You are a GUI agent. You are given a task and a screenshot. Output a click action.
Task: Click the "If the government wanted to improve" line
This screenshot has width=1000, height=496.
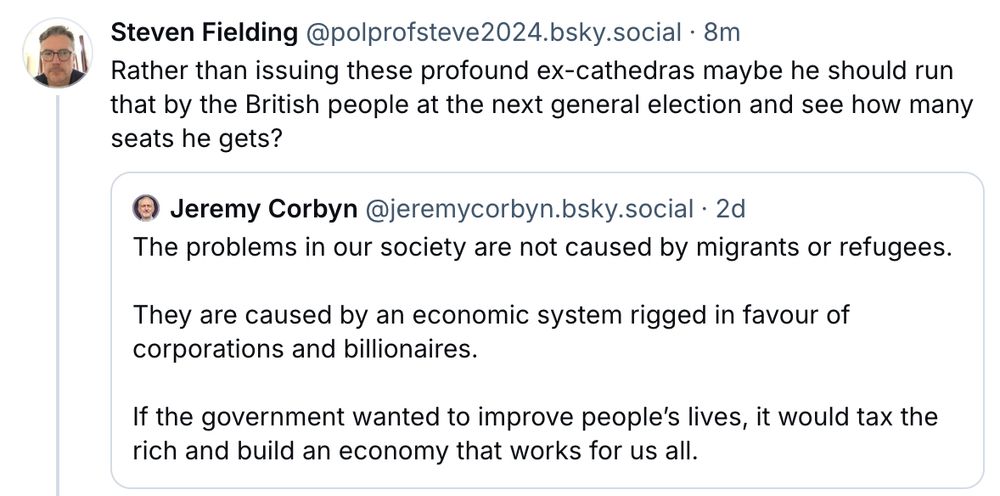[x=535, y=417]
